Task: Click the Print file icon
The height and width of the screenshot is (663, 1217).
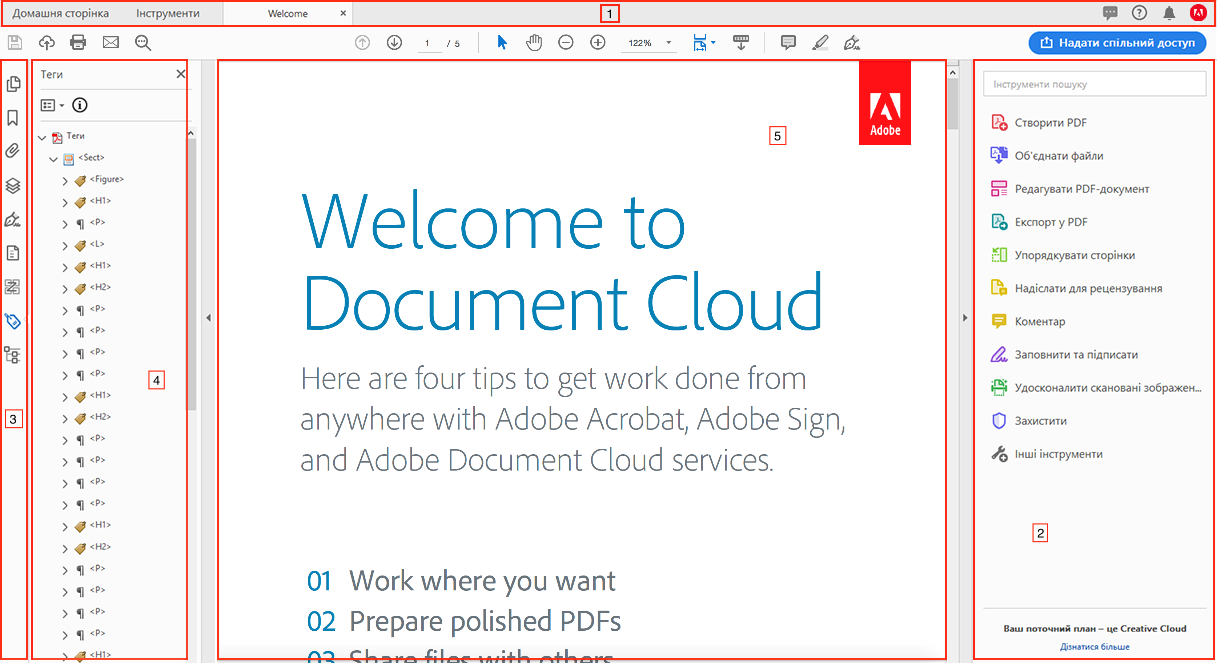Action: pos(78,43)
